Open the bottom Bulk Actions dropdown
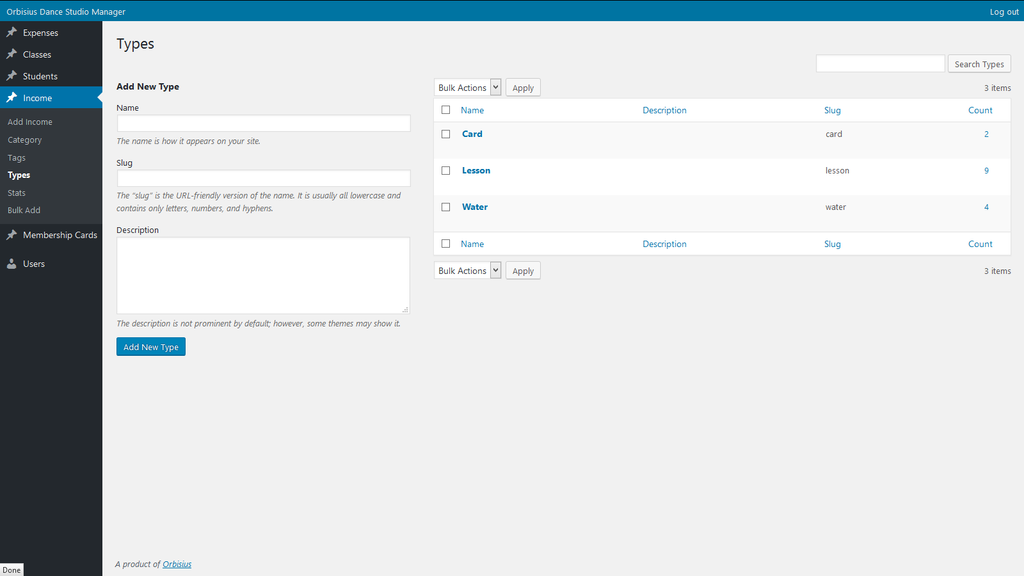 pos(468,270)
